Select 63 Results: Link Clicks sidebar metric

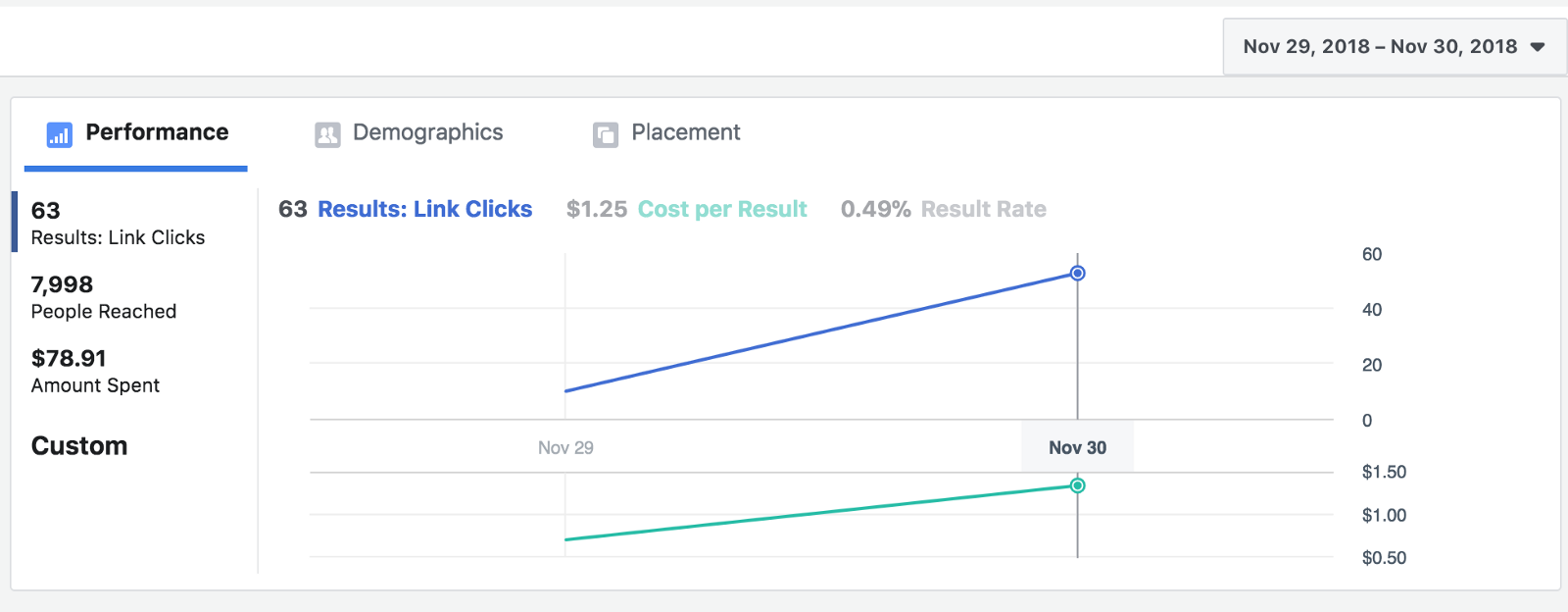point(118,223)
